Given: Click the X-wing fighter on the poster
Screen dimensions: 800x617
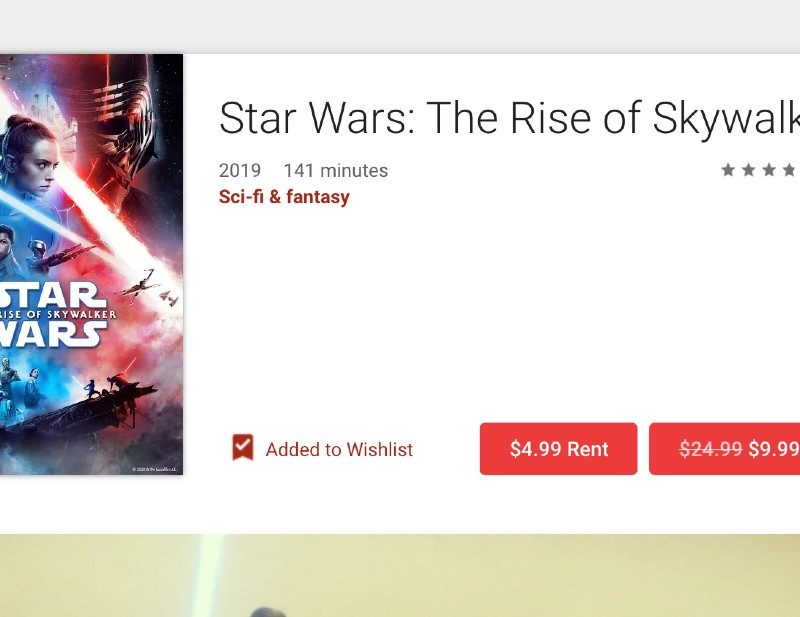Looking at the screenshot, I should 137,284.
